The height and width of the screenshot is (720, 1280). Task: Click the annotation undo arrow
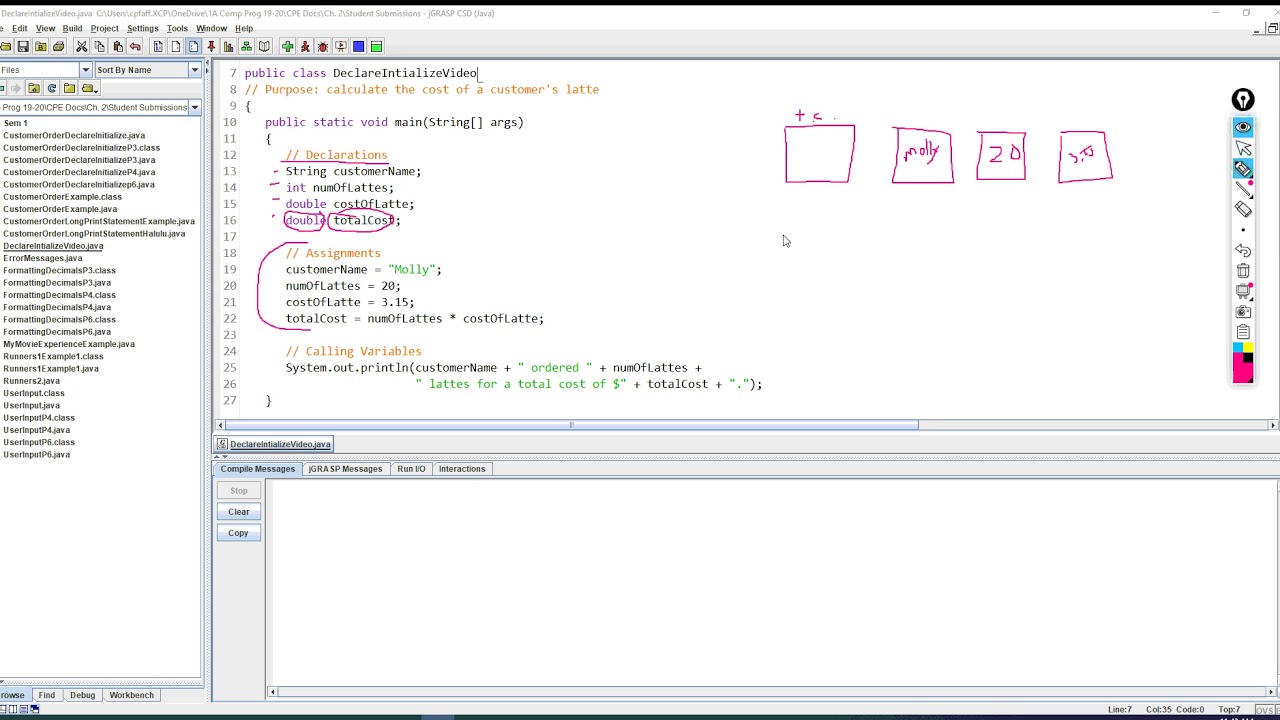1243,251
